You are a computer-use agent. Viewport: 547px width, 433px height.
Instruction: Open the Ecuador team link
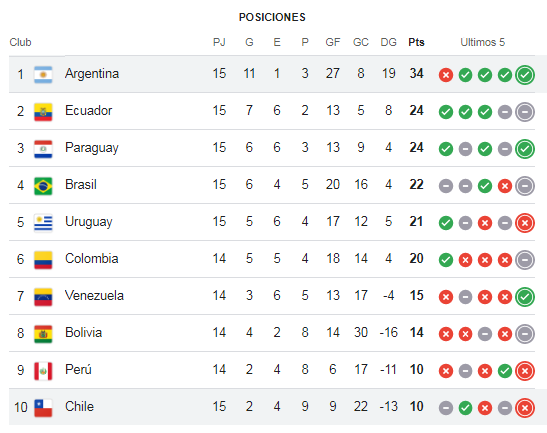(89, 111)
